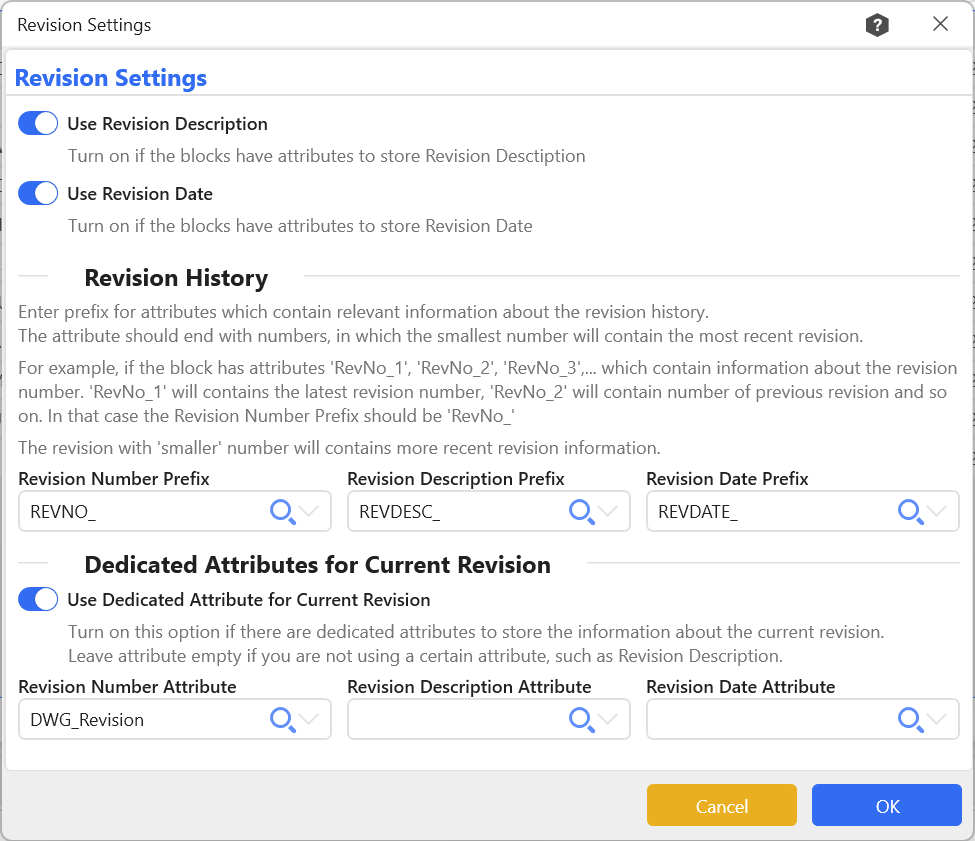Click search icon in Revision Number Prefix
Screen dimensions: 975x841
point(282,512)
